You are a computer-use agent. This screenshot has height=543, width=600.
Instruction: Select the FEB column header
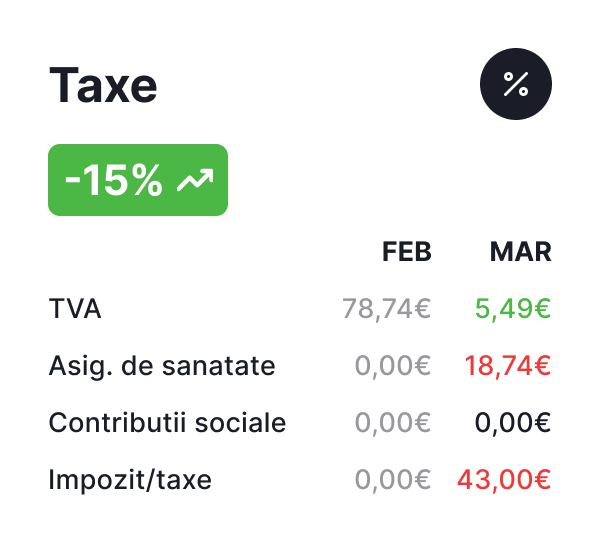pos(407,252)
